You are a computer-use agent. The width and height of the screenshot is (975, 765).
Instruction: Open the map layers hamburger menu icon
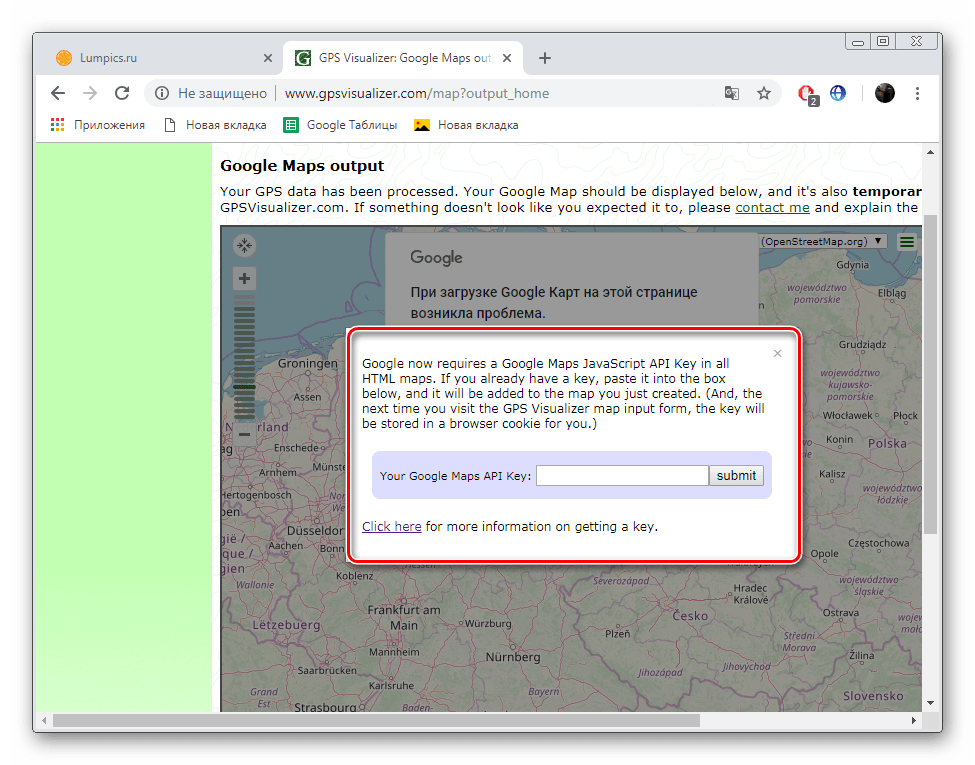[x=907, y=241]
